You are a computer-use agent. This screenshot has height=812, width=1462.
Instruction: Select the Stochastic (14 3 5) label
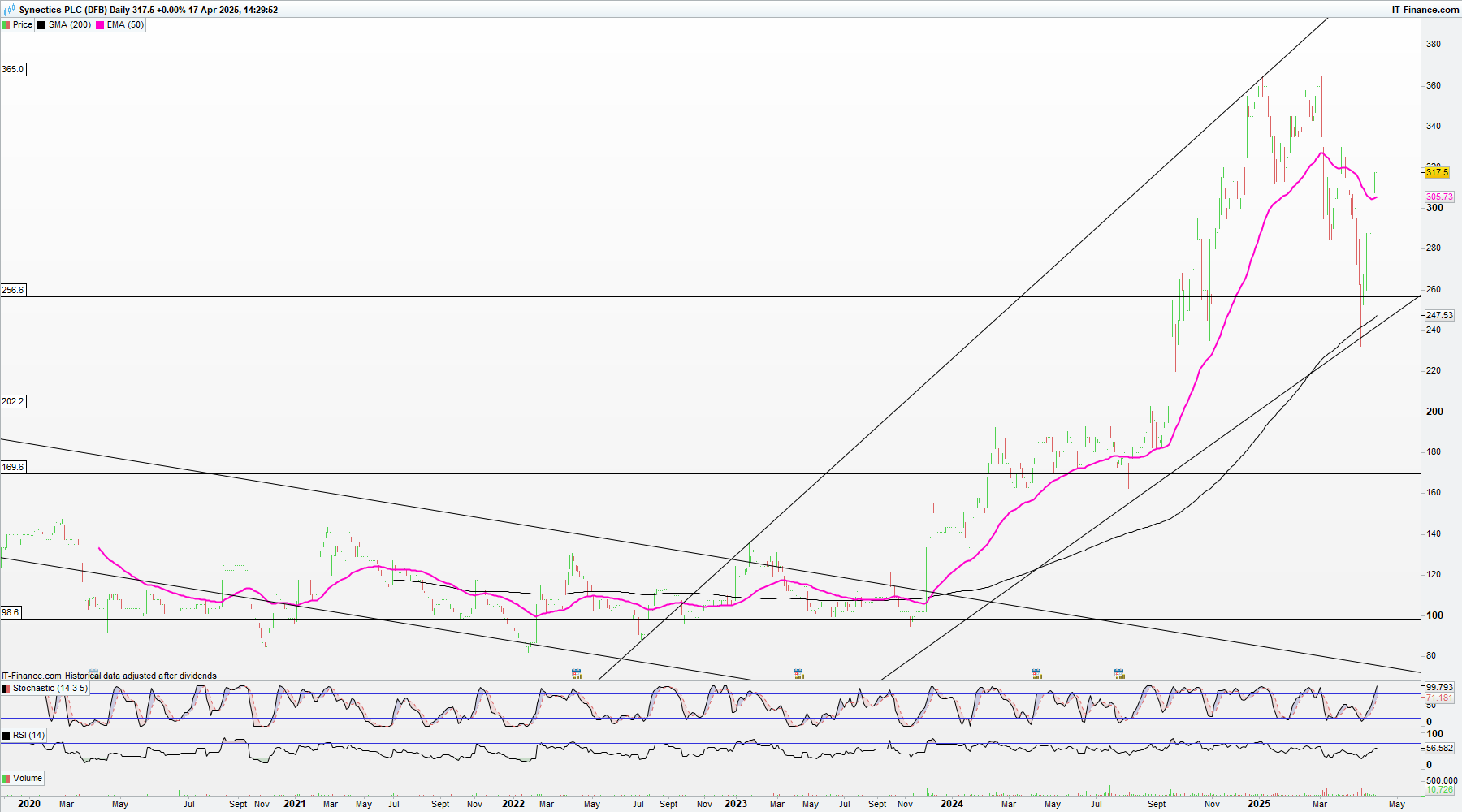[x=50, y=689]
